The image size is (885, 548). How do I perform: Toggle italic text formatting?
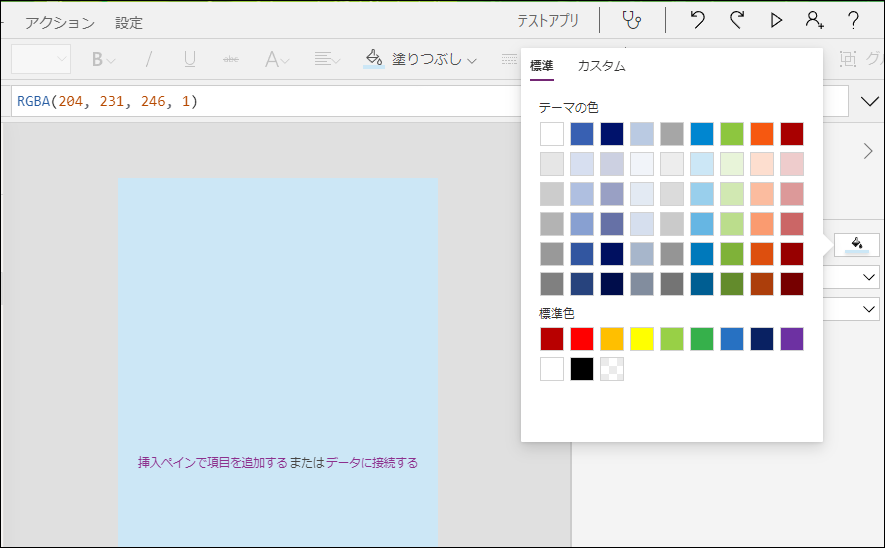(x=148, y=59)
